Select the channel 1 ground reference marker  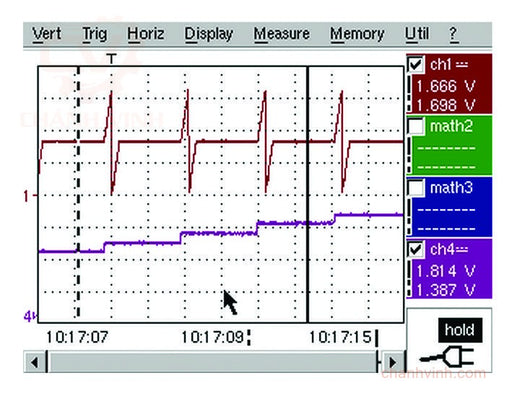29,196
